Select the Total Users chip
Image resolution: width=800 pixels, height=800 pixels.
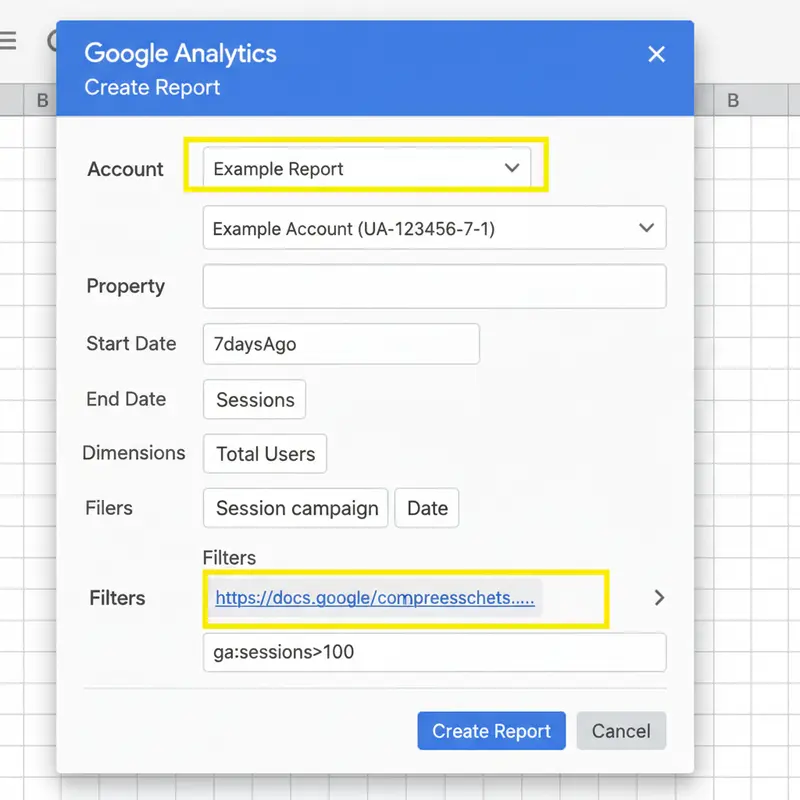click(265, 454)
